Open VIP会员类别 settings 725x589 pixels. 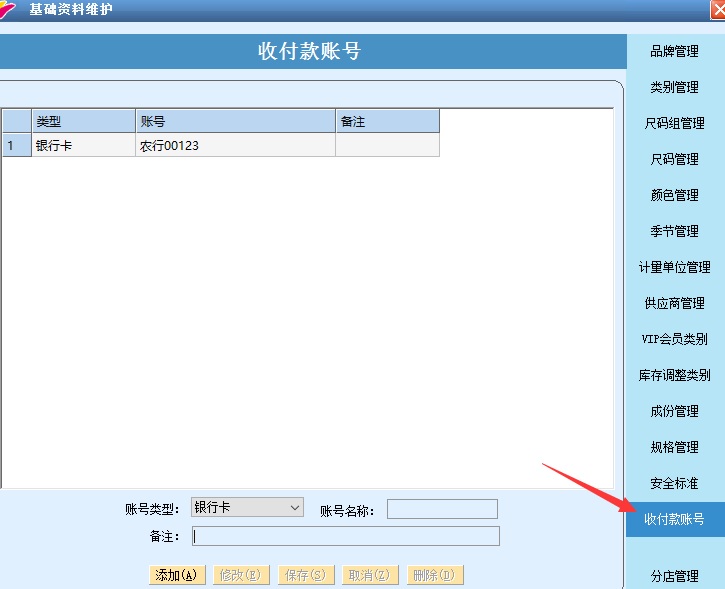click(674, 339)
